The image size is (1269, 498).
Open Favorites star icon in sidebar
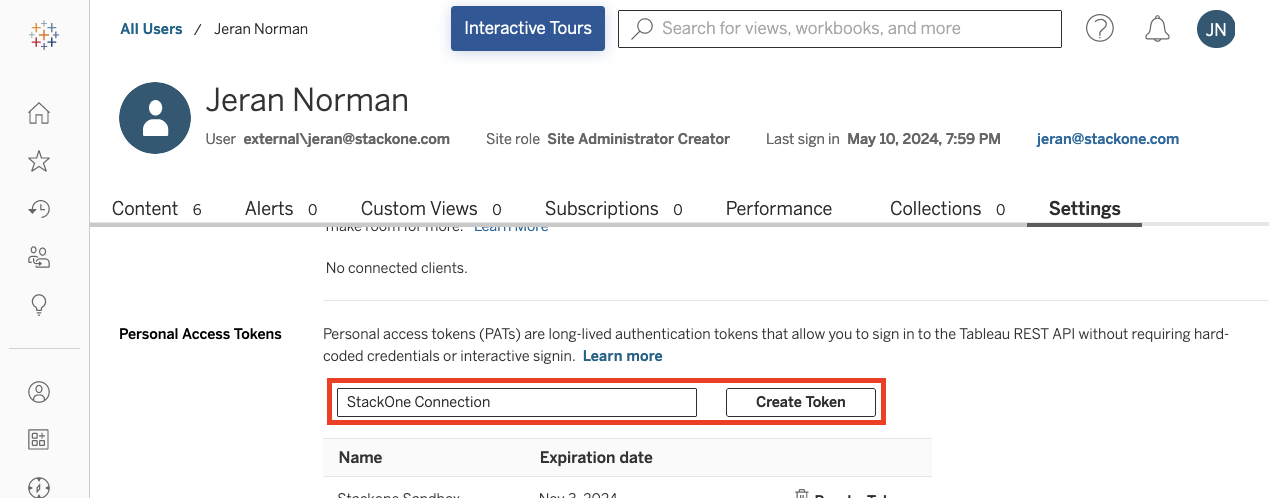[x=39, y=161]
